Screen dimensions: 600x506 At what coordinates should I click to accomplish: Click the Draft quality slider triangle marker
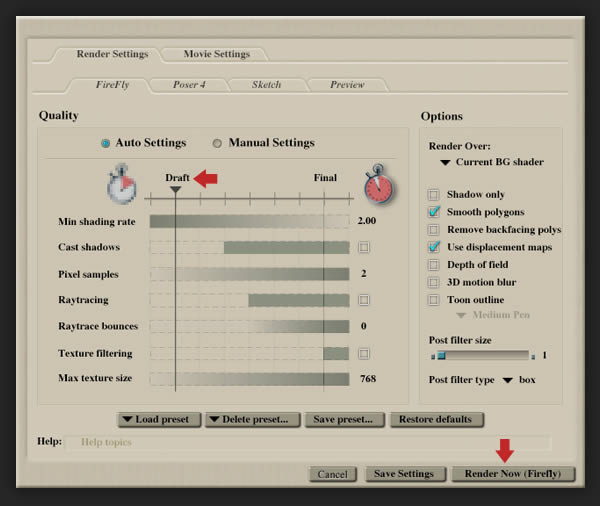(176, 189)
